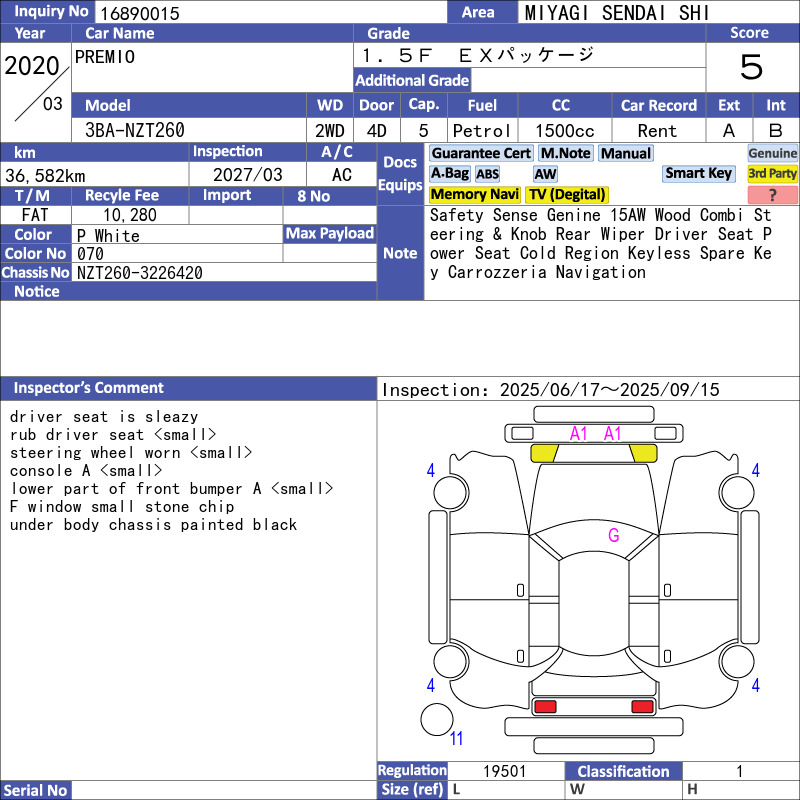Click the pink question mark badge
Viewport: 800px width, 800px height.
(772, 195)
